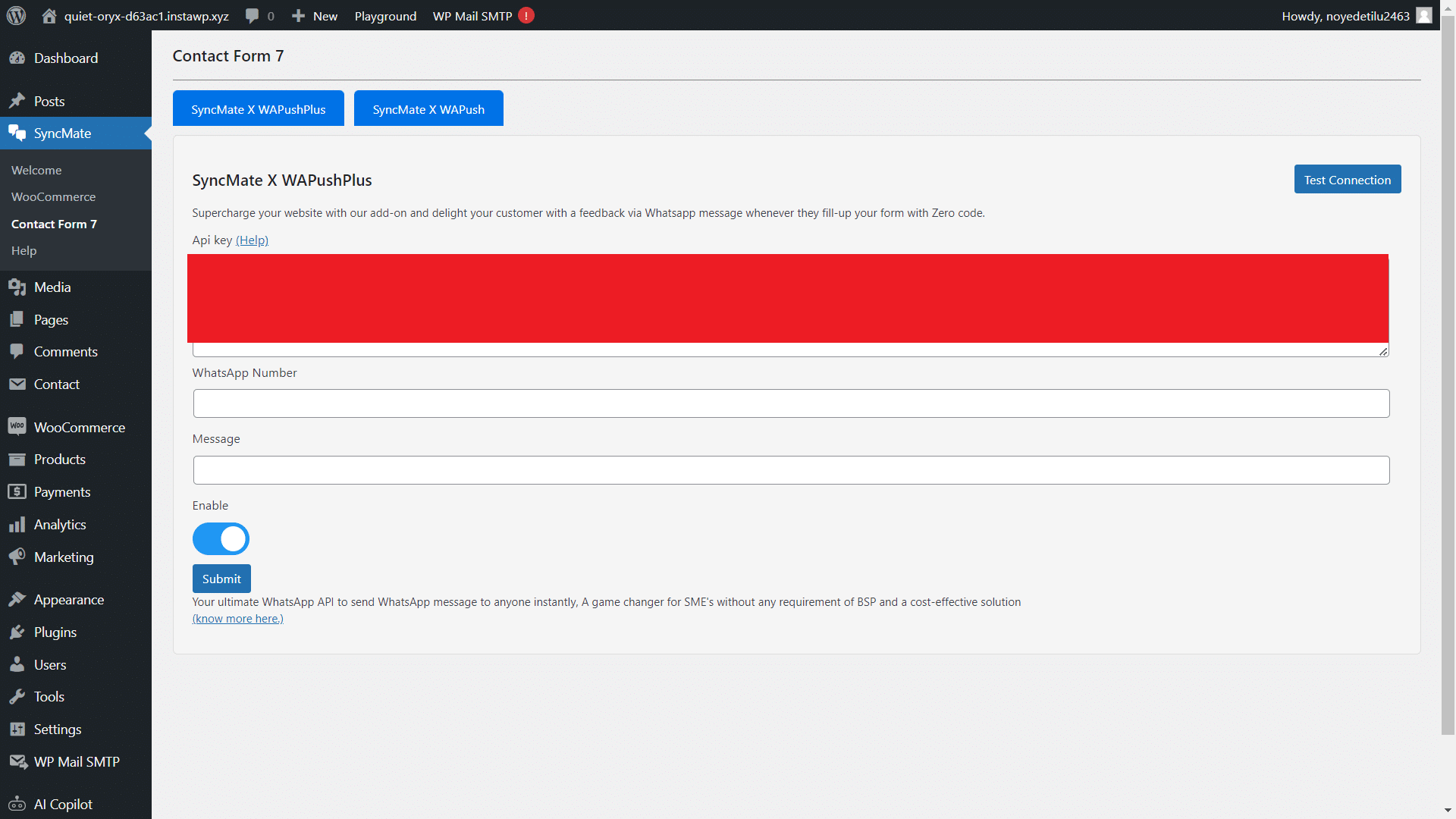Open the Analytics menu
1456x819 pixels.
click(59, 525)
